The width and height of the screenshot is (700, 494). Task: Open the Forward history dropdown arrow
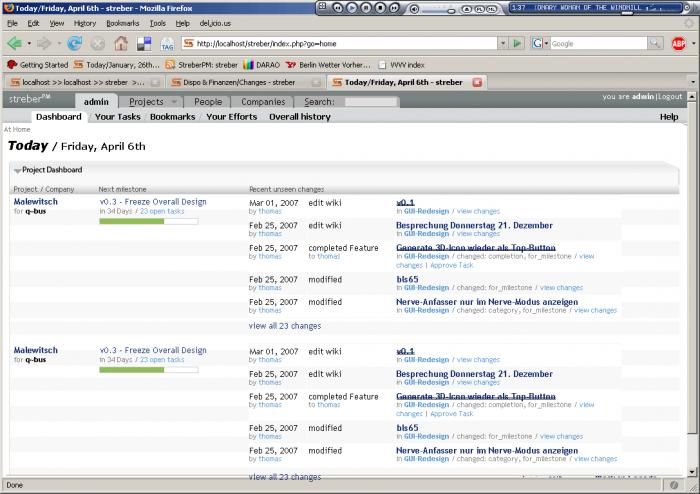(x=58, y=44)
